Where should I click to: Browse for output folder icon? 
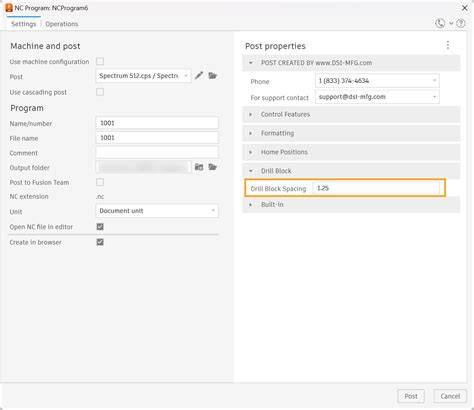(213, 167)
